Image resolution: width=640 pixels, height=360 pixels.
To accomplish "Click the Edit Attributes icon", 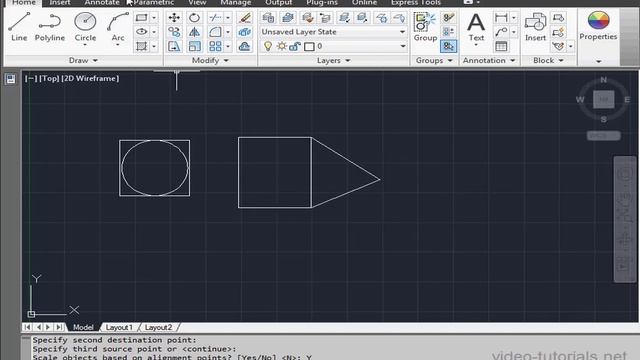I will click(558, 46).
